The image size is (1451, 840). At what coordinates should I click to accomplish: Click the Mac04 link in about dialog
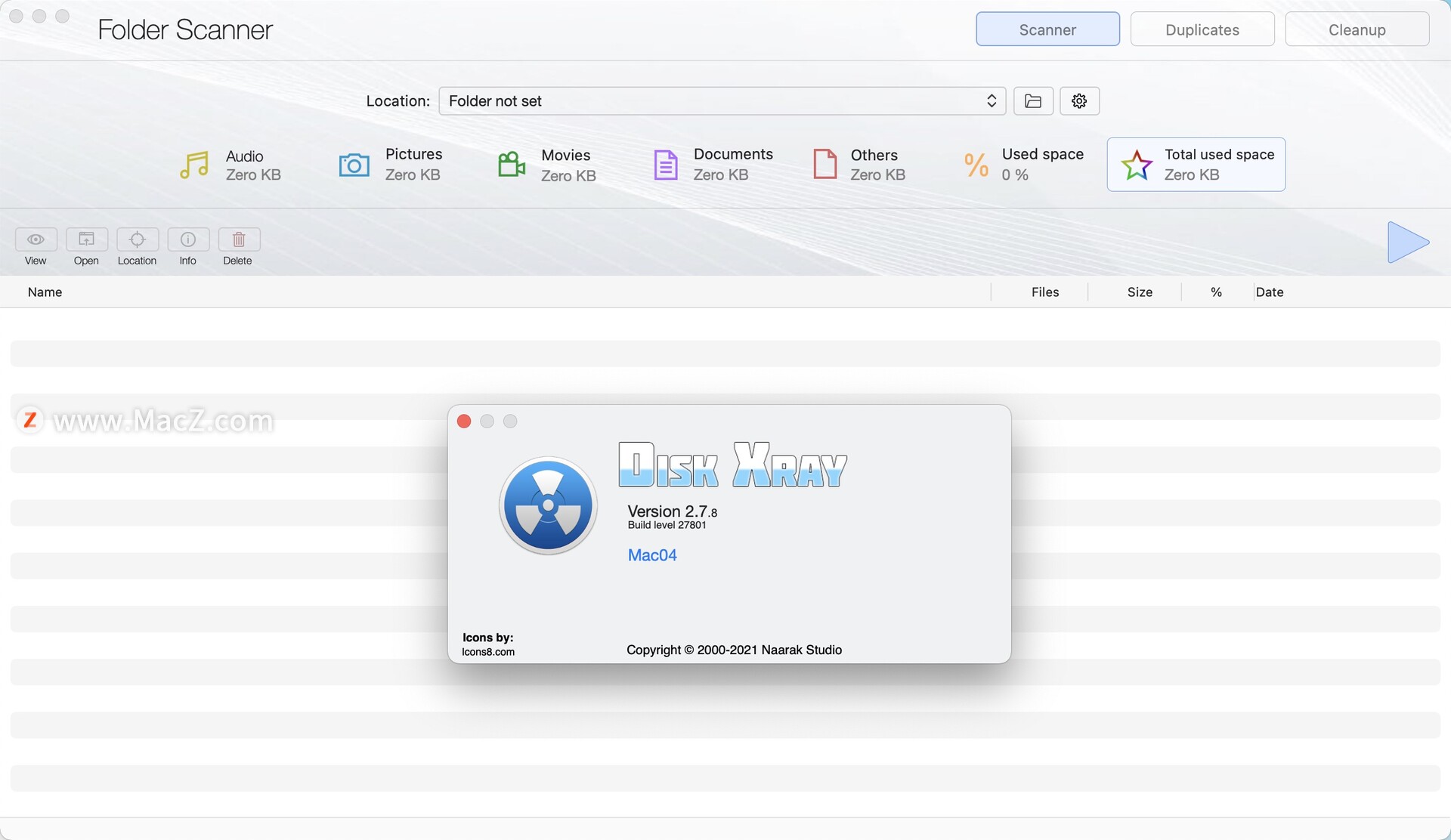click(x=652, y=555)
